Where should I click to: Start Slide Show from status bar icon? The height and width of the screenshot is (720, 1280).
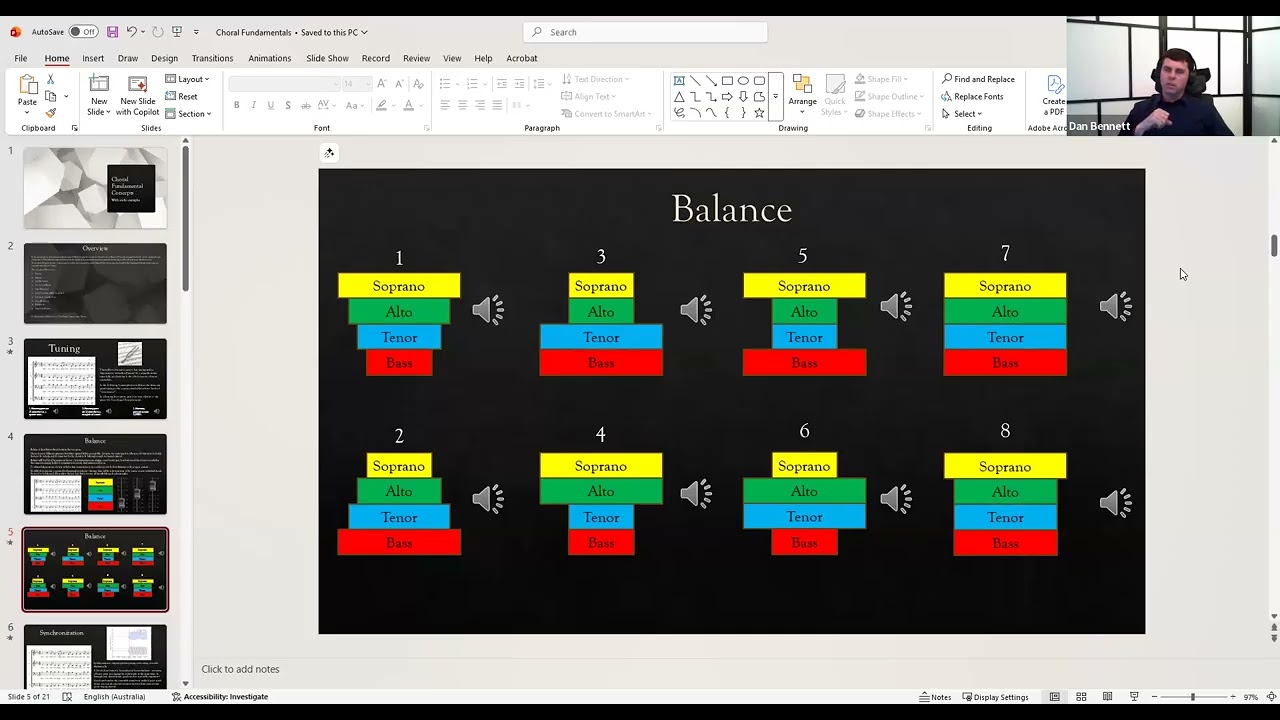1134,697
